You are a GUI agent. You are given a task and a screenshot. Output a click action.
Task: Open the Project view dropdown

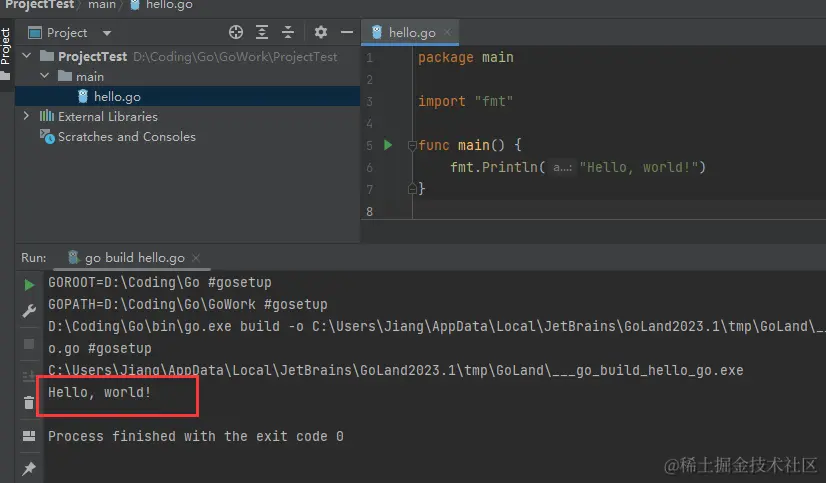pos(107,33)
